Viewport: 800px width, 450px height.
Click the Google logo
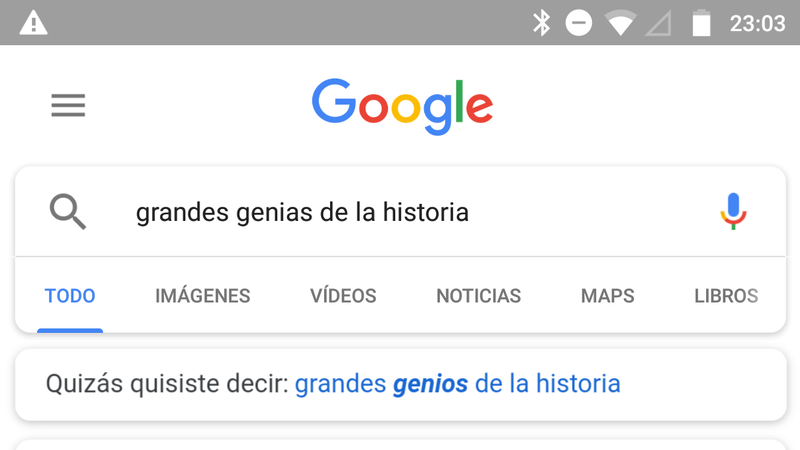click(x=402, y=106)
